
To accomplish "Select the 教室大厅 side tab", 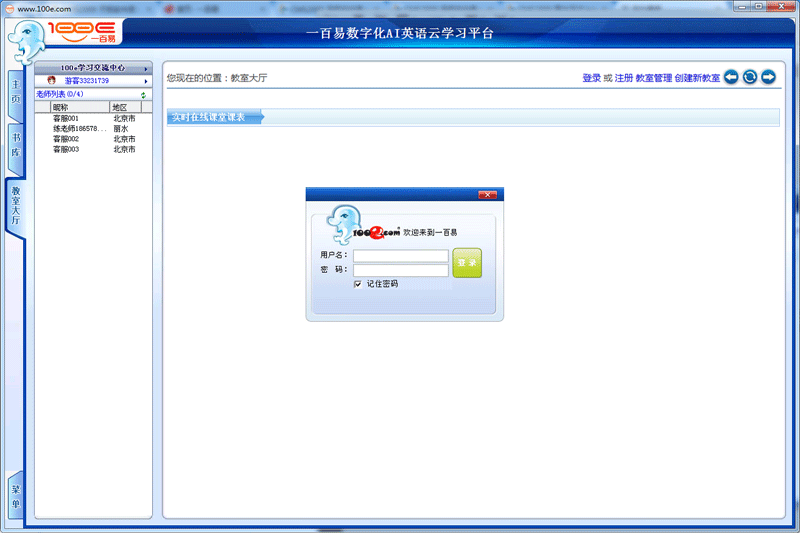I will pyautogui.click(x=16, y=206).
